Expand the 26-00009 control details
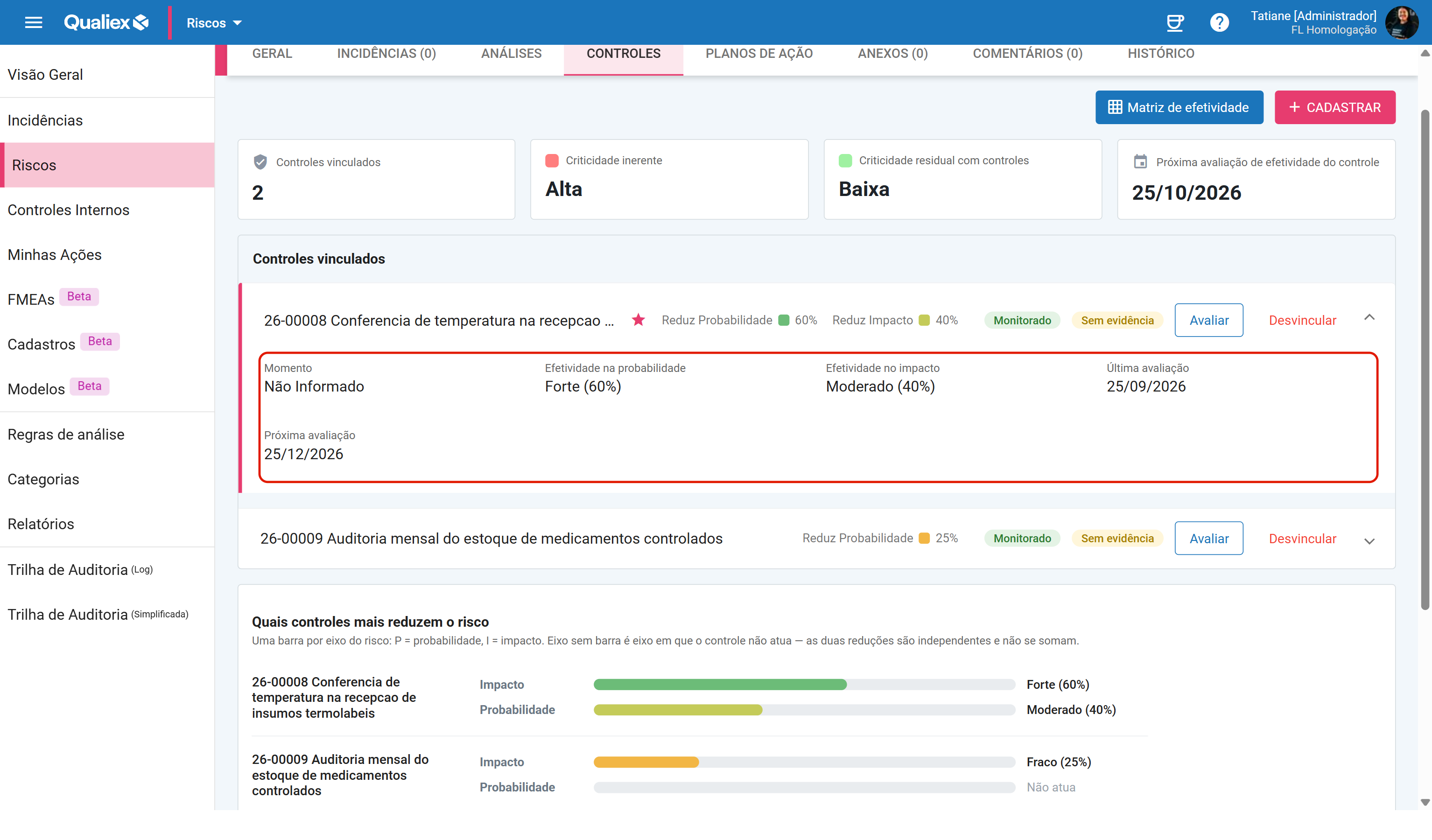 [x=1369, y=541]
